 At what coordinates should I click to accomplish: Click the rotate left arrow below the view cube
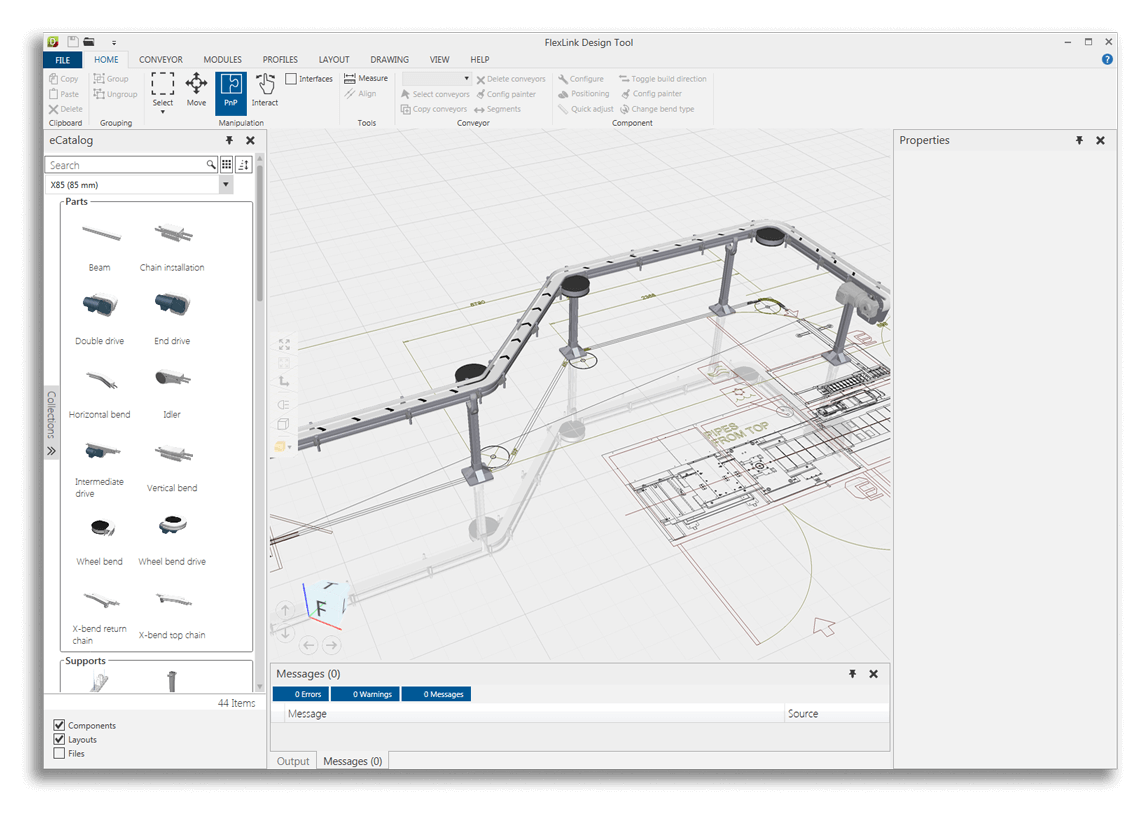[309, 645]
